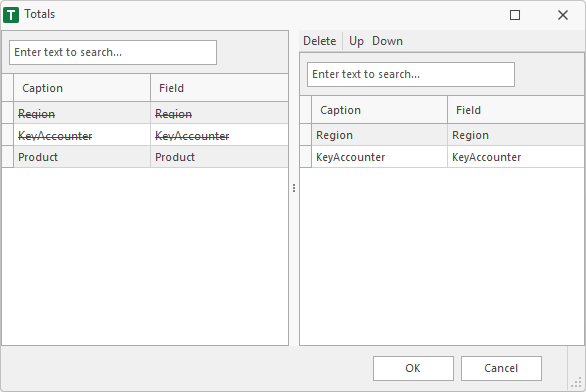Viewport: 586px width, 392px height.
Task: Maximize the Totals dialog window
Action: point(515,15)
